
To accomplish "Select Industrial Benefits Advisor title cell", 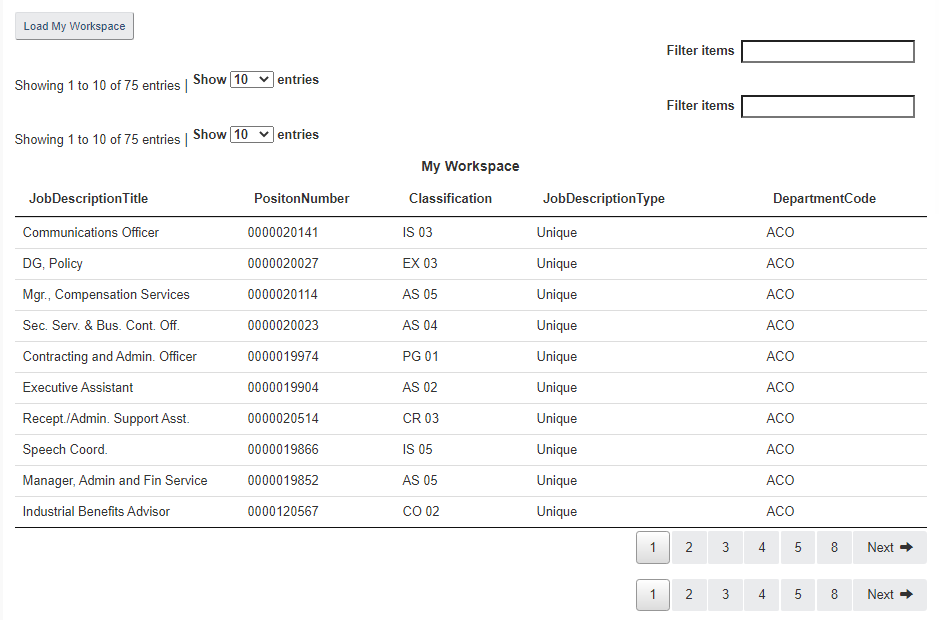I will pos(96,512).
